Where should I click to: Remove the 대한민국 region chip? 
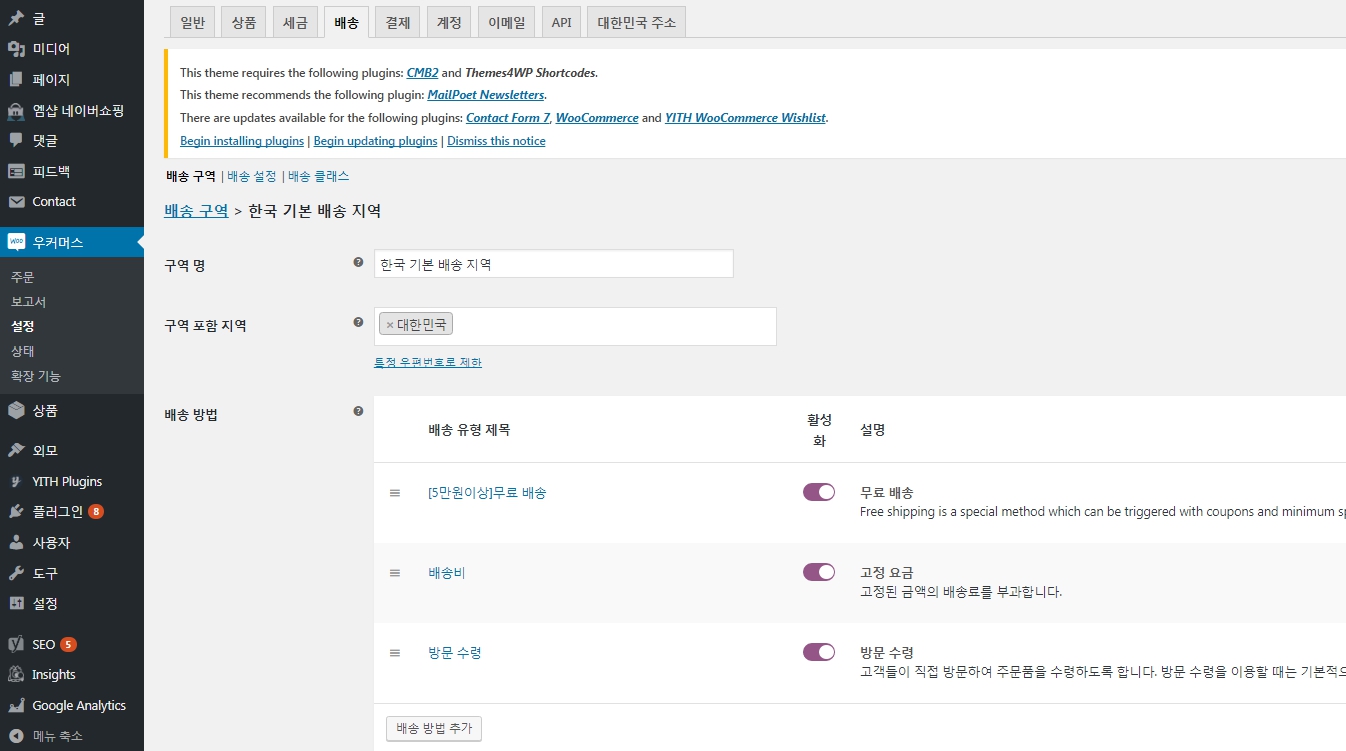(389, 323)
